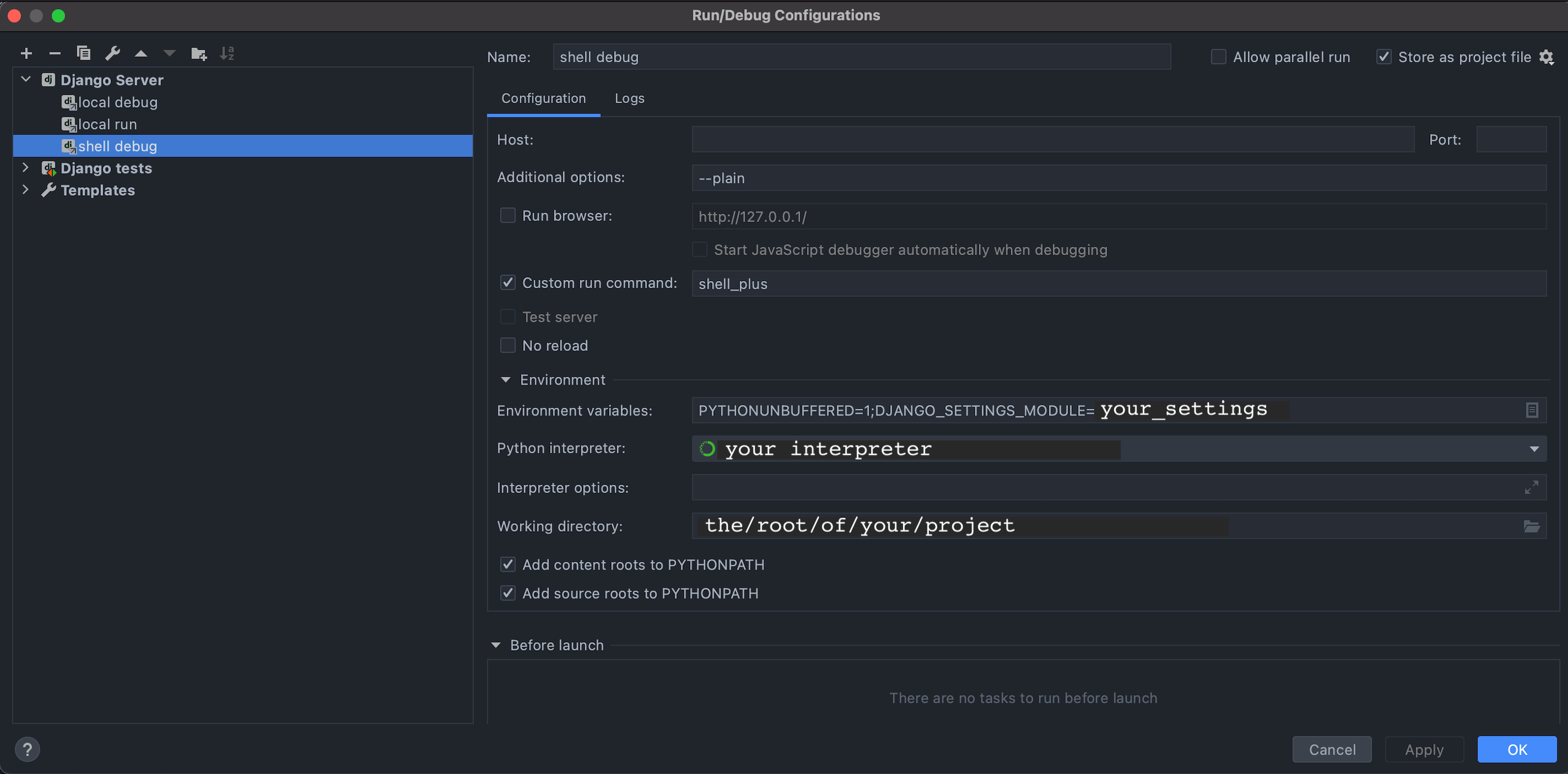Sort configurations alphabetically
The width and height of the screenshot is (1568, 774).
point(227,53)
